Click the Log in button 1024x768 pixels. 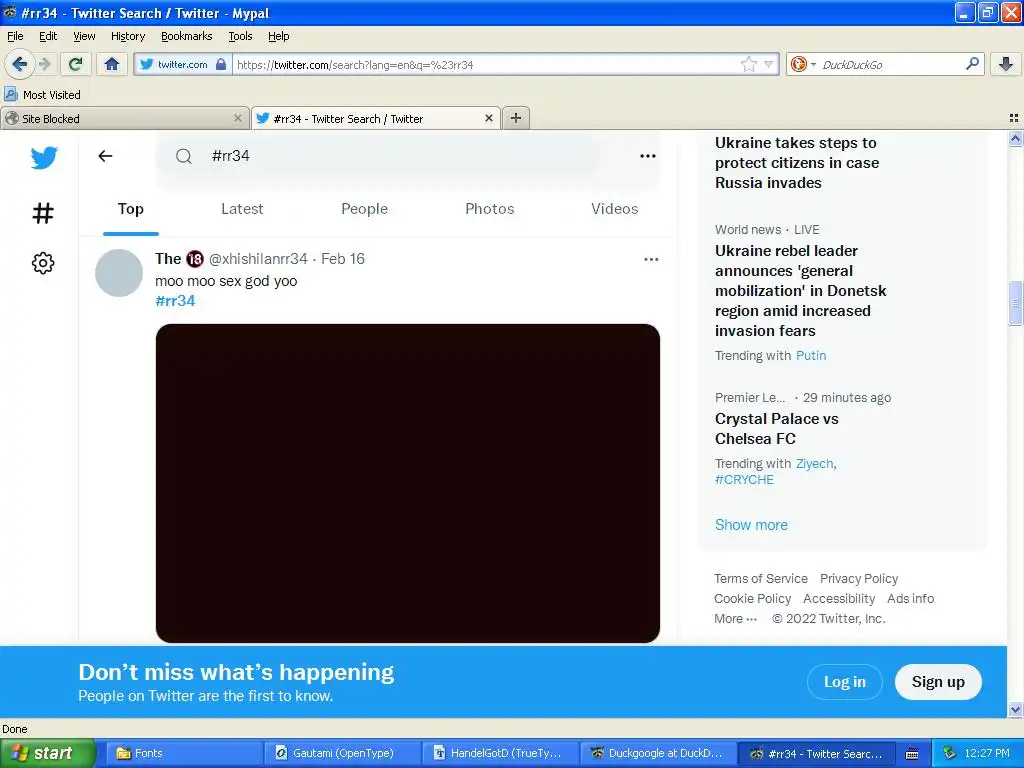pyautogui.click(x=844, y=682)
